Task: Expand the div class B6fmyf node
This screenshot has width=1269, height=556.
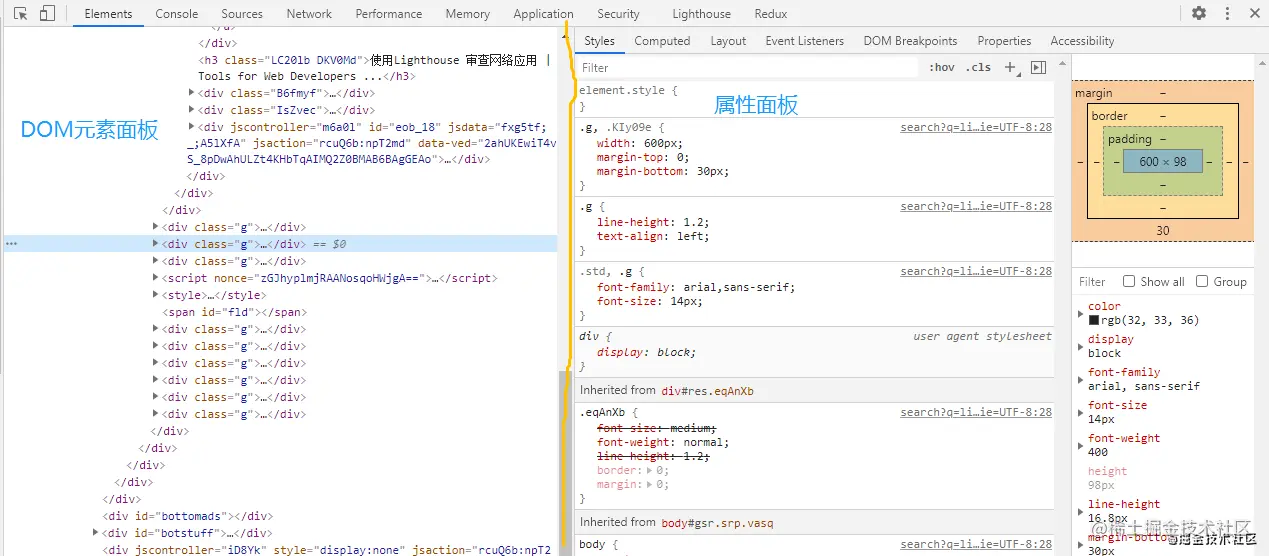Action: 191,93
